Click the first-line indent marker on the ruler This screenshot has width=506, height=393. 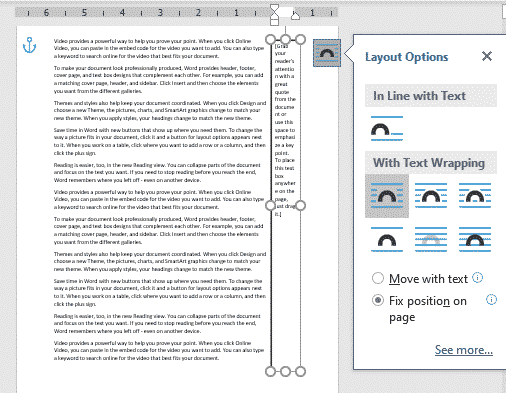[x=274, y=9]
